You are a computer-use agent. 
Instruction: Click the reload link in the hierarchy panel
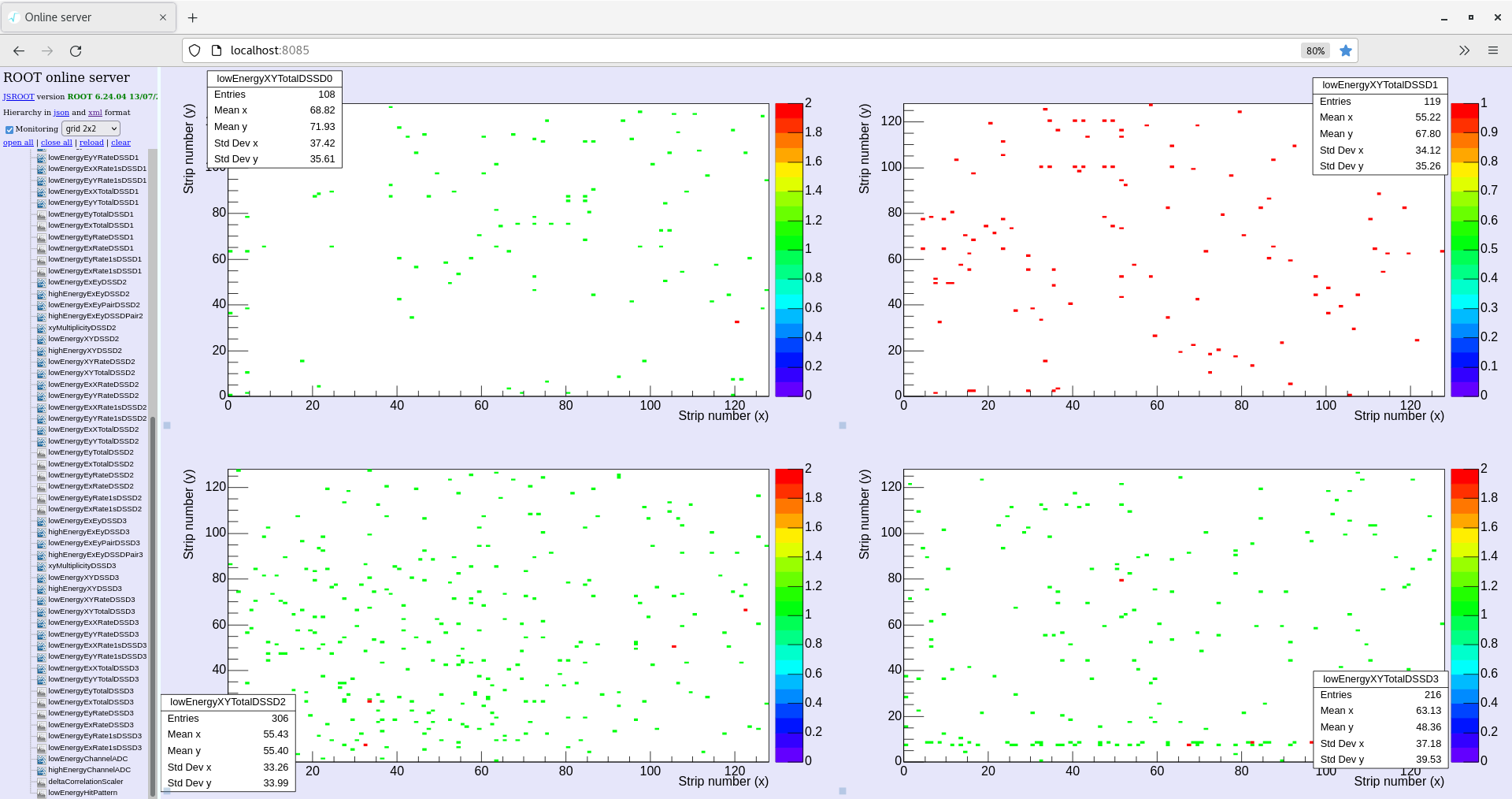click(91, 143)
